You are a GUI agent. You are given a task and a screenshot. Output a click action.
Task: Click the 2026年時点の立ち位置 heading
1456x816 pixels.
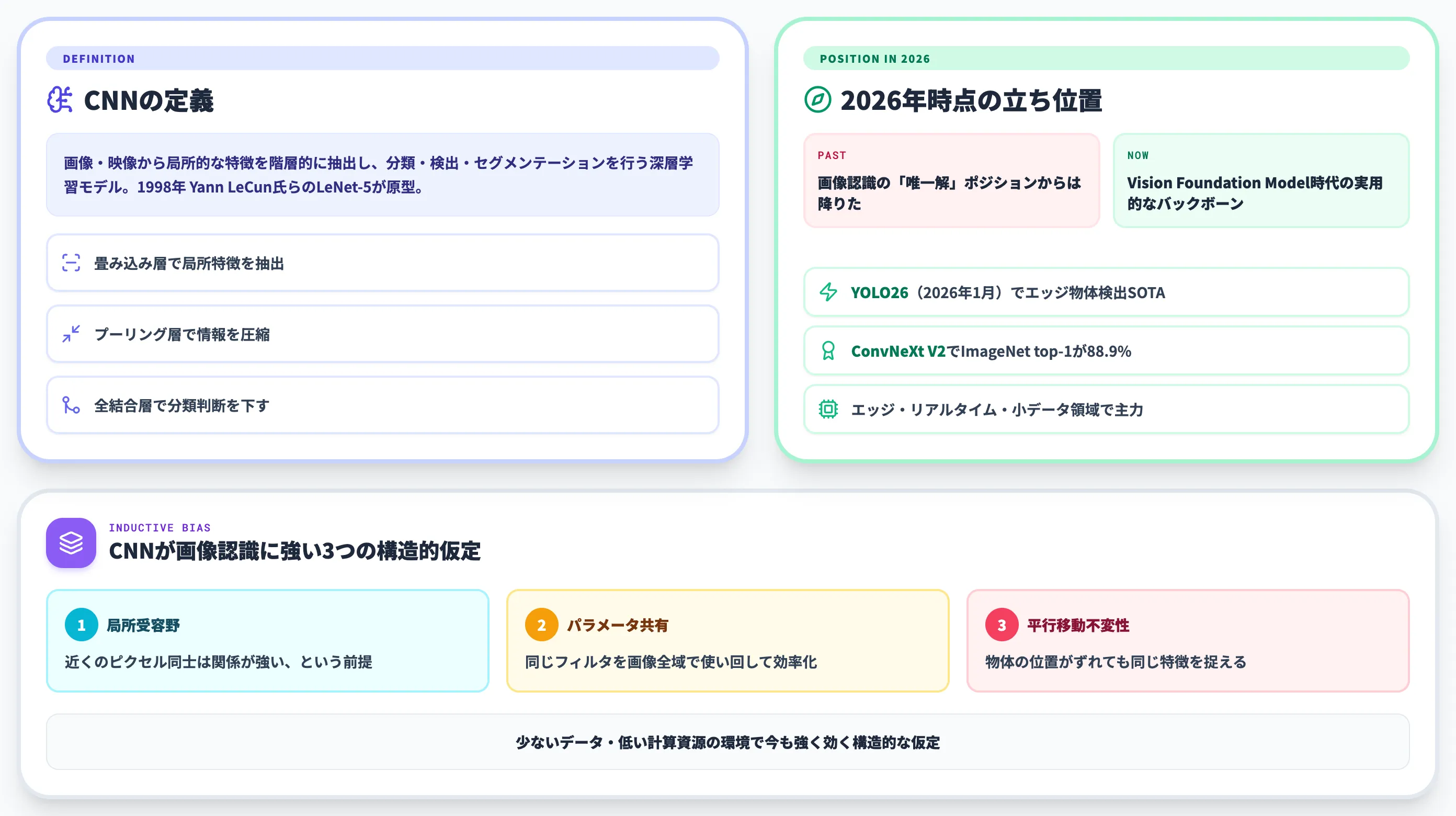(971, 100)
